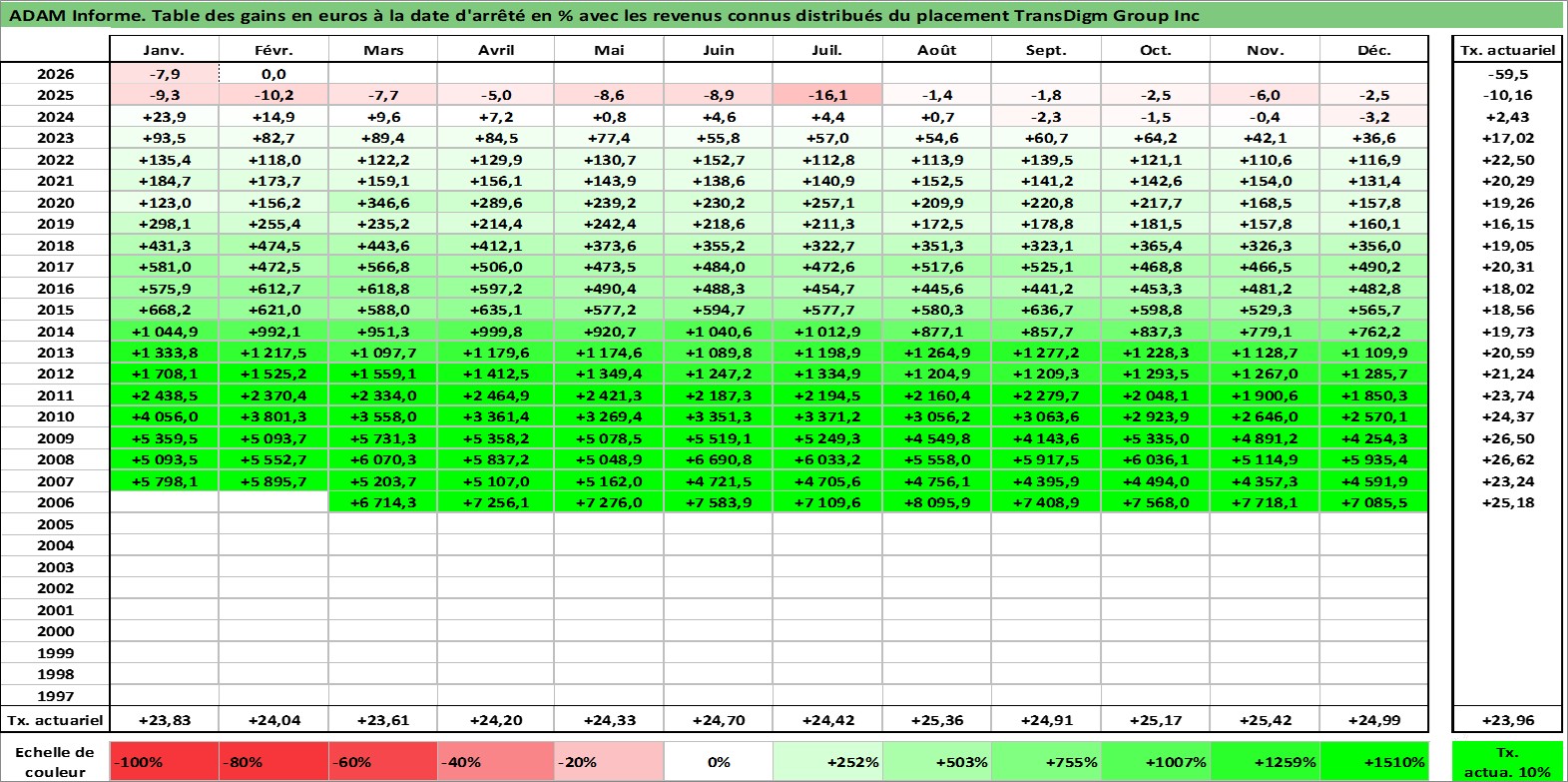Click the 'Tx. actuariel' right column header
This screenshot has width=1568, height=782.
[x=1507, y=50]
